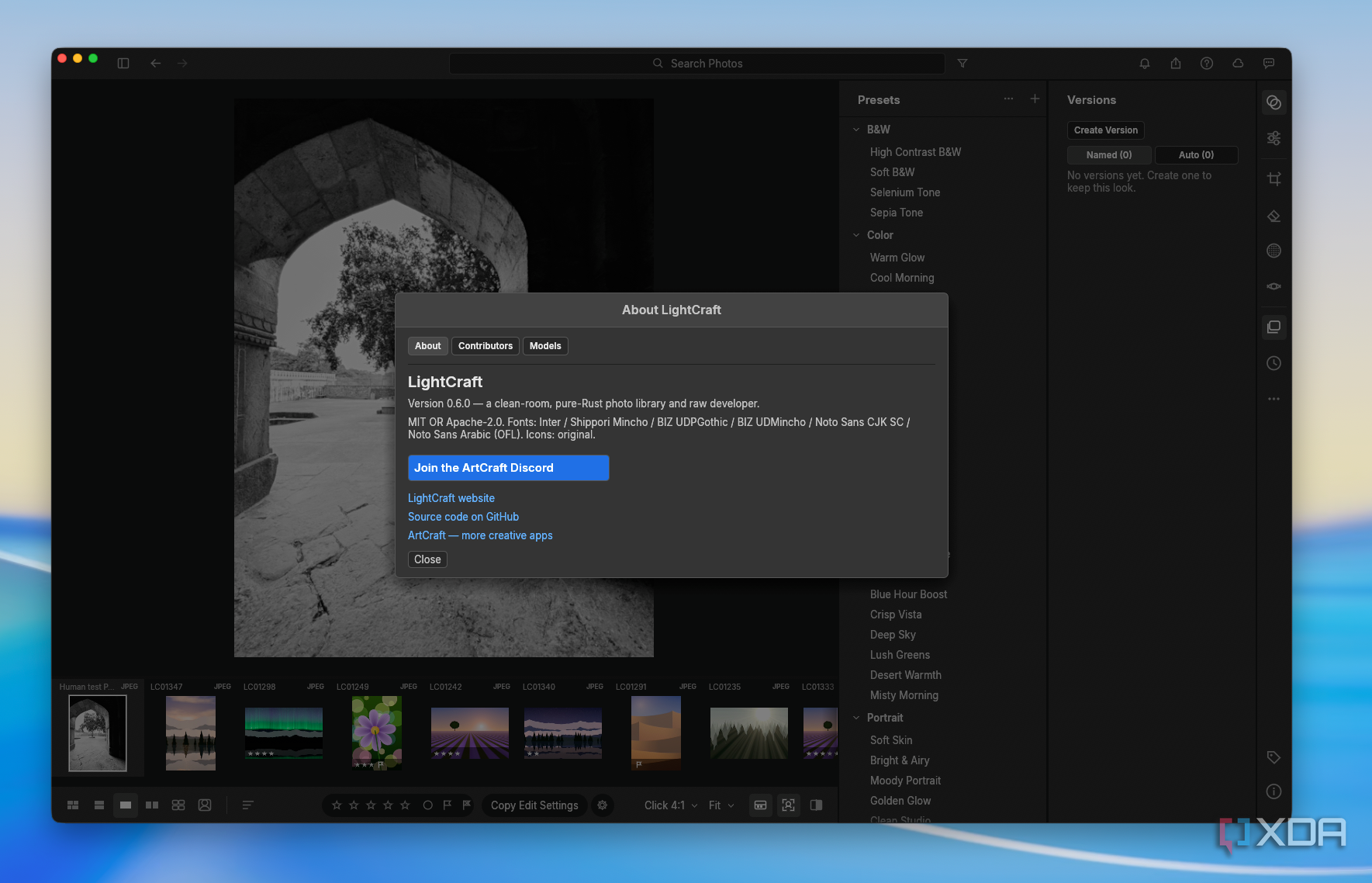Screen dimensions: 1372x883
Task: Switch to Models tab in About dialog
Action: tap(545, 346)
